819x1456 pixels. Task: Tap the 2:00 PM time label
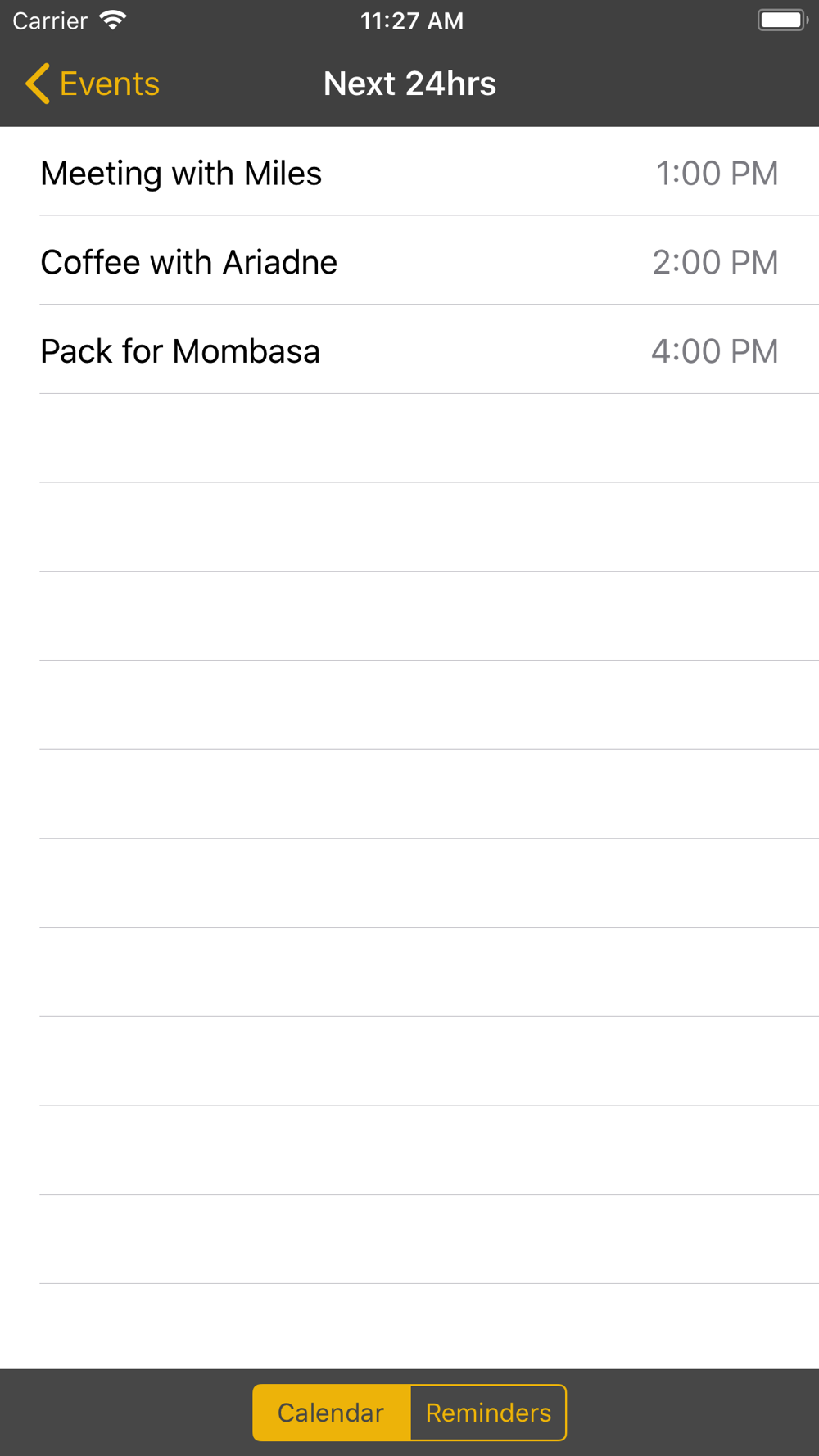pos(715,263)
